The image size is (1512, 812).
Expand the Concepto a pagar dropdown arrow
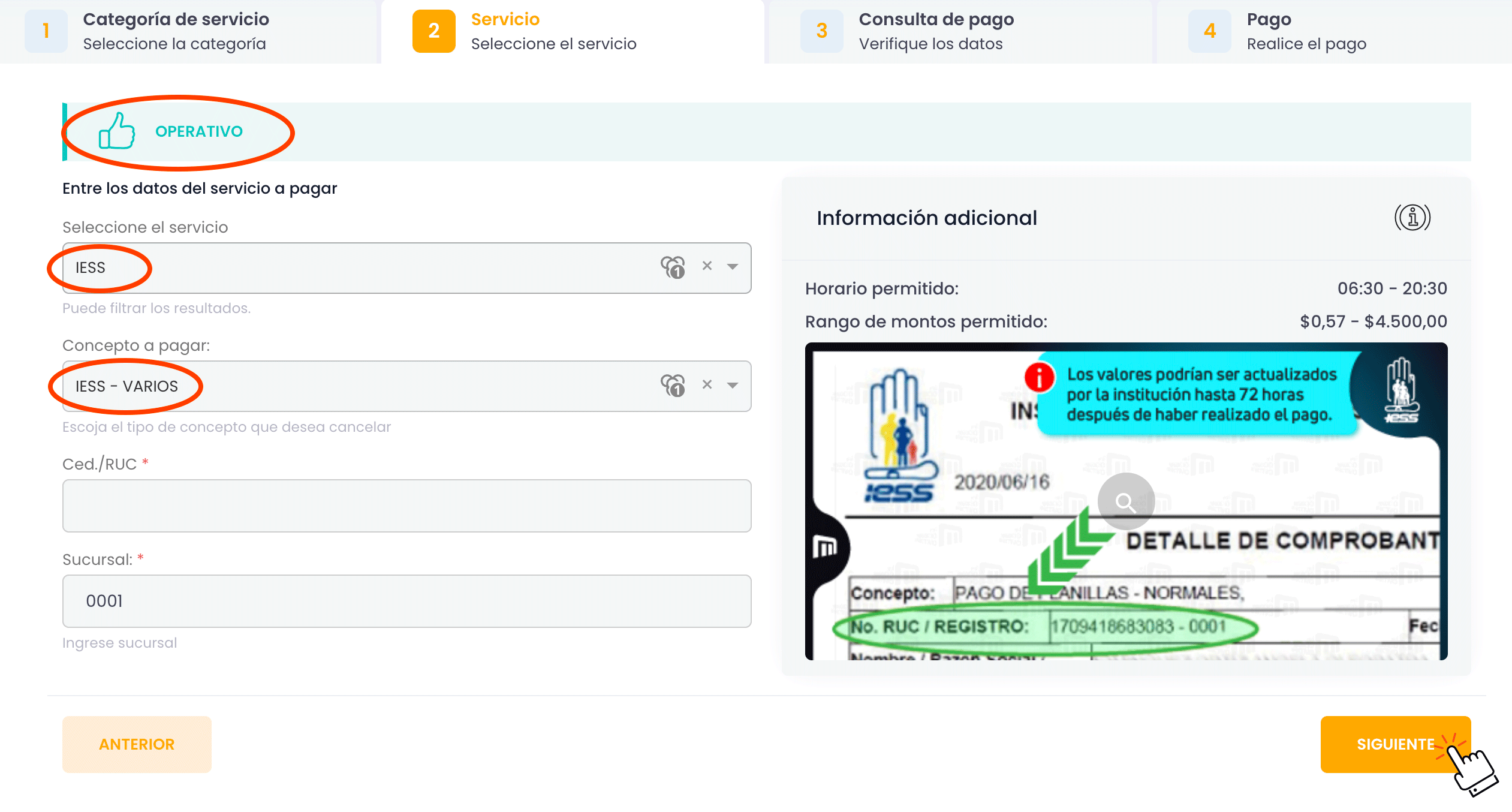pyautogui.click(x=733, y=386)
